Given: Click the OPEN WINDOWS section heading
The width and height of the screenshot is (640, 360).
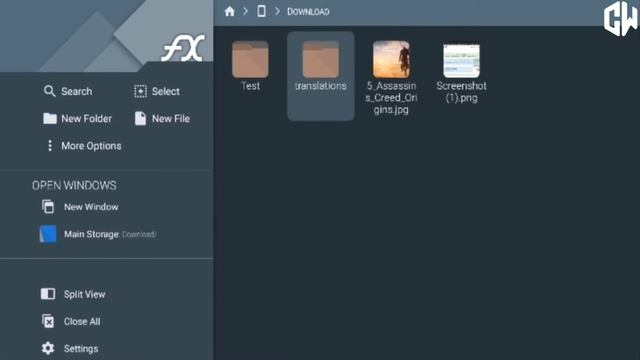Looking at the screenshot, I should (x=74, y=186).
